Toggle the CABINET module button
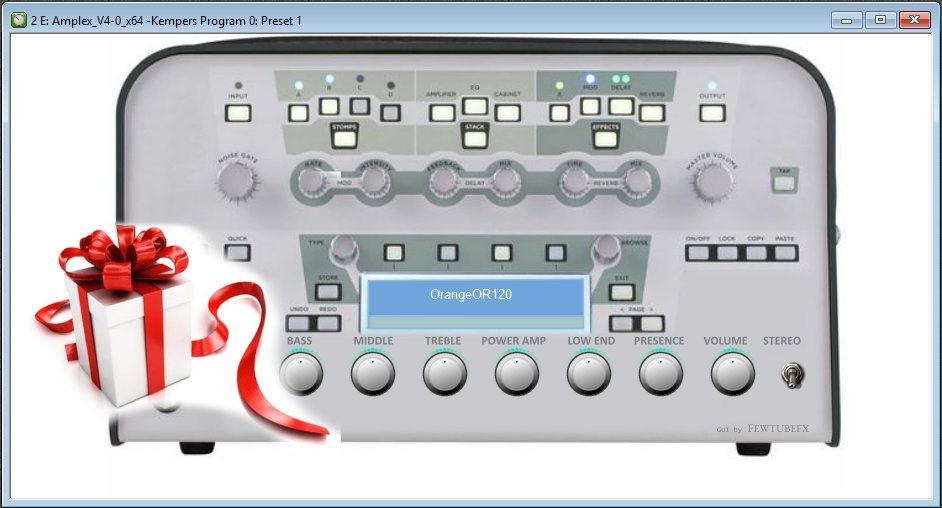The height and width of the screenshot is (508, 942). (x=508, y=113)
